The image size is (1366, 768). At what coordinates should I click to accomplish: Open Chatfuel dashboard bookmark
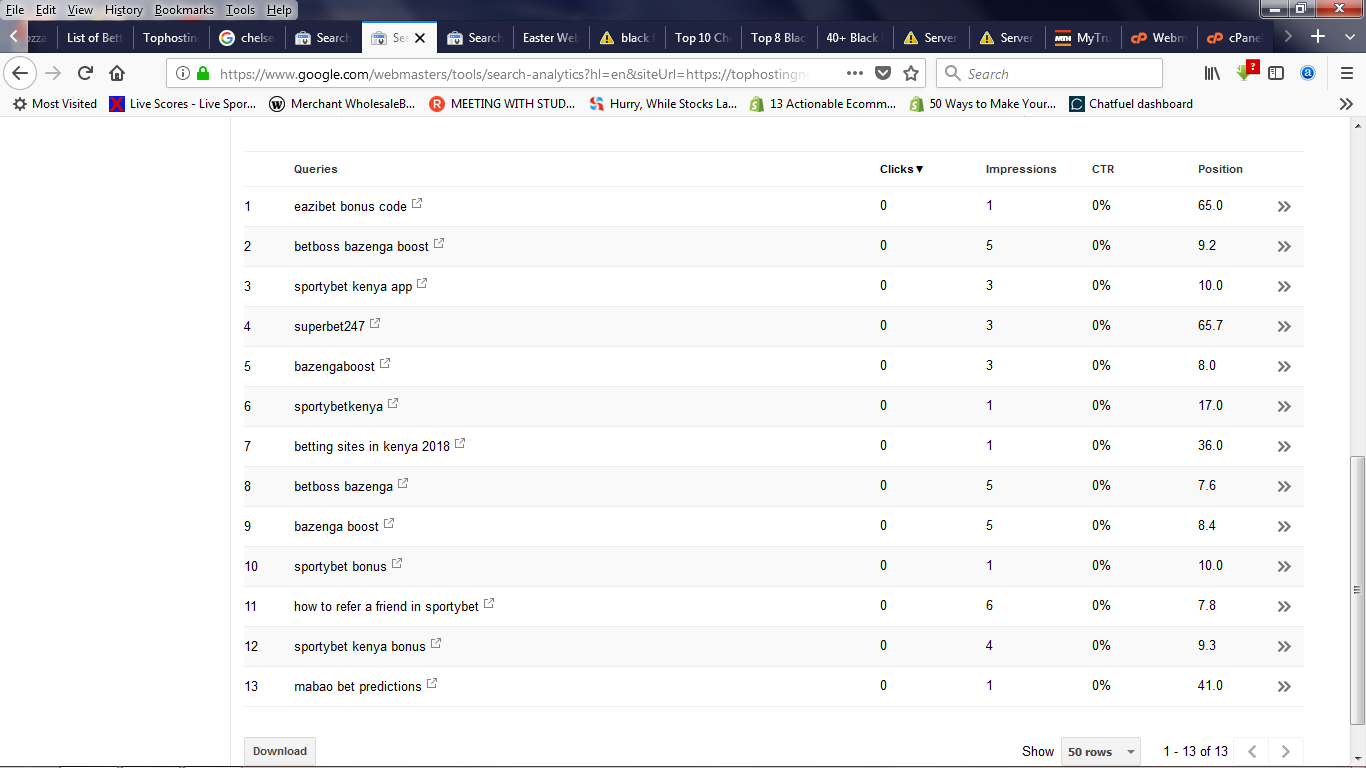point(1131,103)
